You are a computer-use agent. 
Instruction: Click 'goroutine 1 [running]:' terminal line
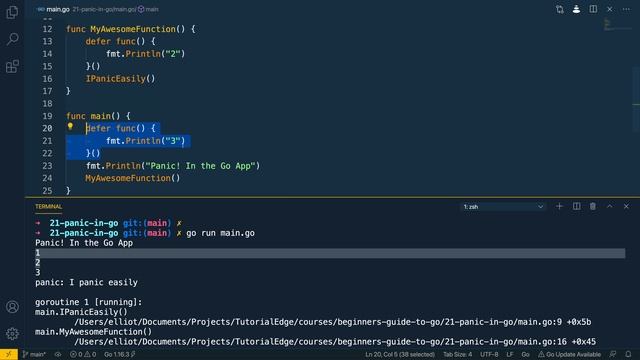[89, 302]
